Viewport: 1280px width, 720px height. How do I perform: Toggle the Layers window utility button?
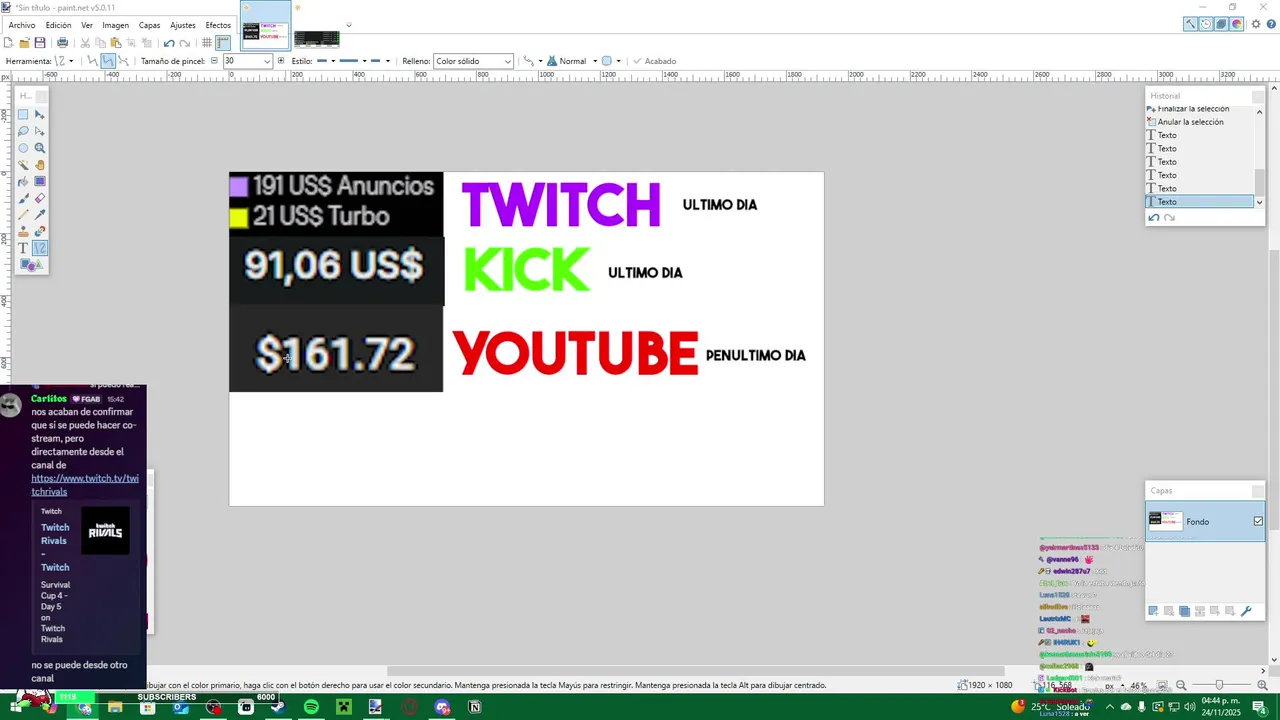1221,24
